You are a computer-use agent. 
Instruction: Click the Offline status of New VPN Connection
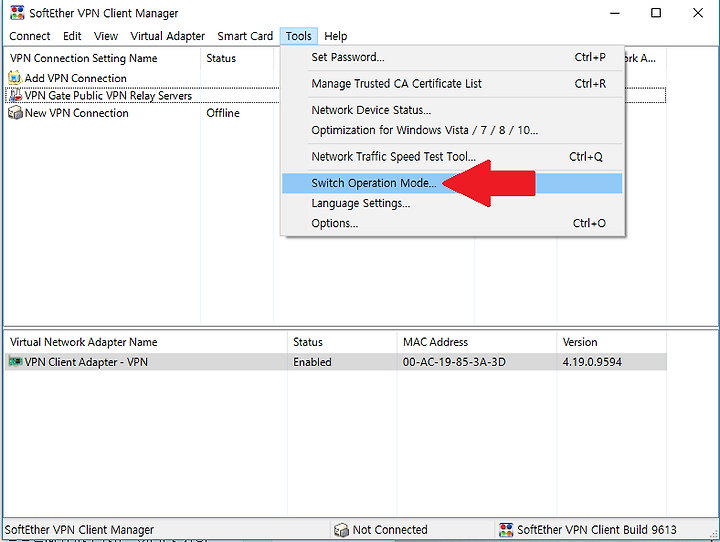tap(223, 113)
